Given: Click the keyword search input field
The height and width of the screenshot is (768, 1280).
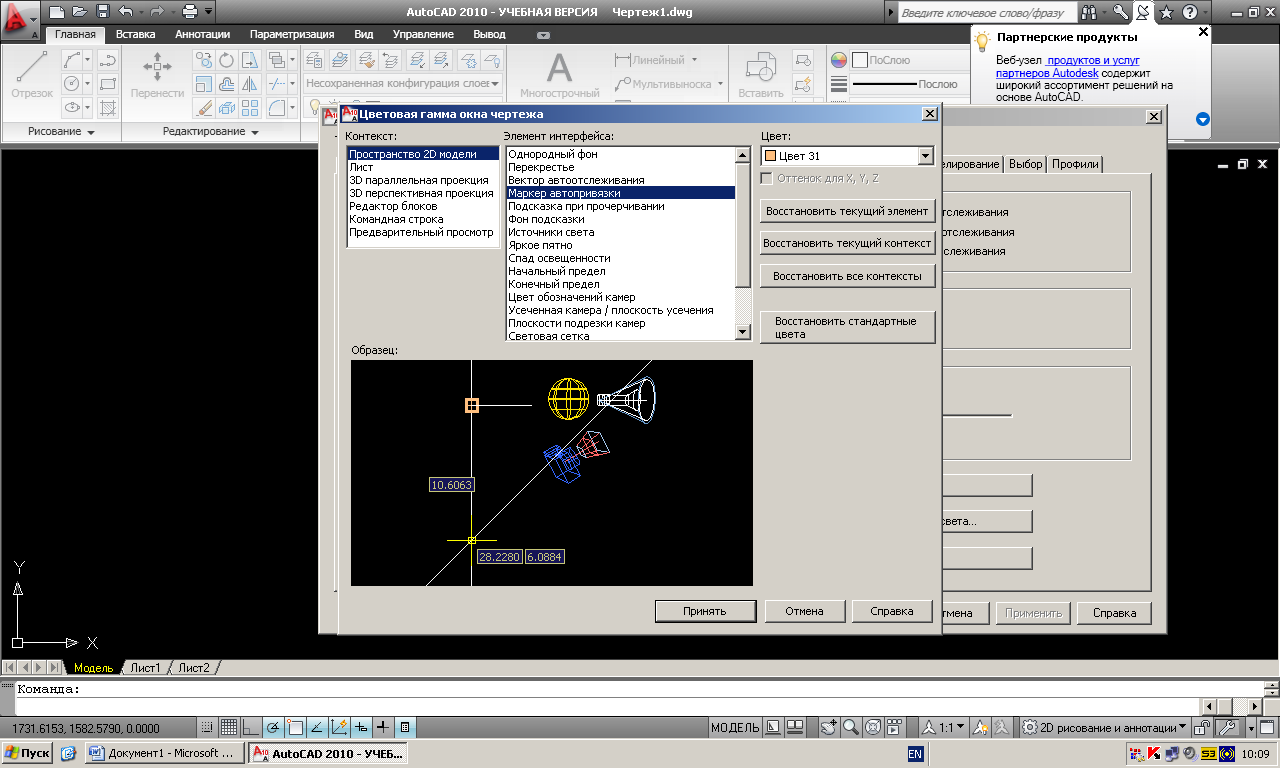Looking at the screenshot, I should click(x=988, y=12).
